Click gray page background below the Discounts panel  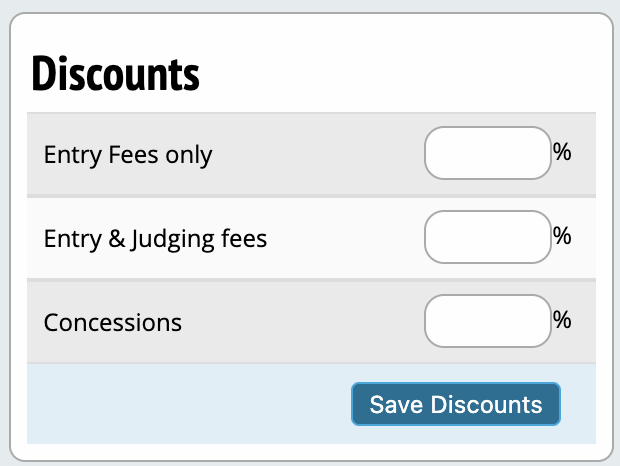click(310, 463)
